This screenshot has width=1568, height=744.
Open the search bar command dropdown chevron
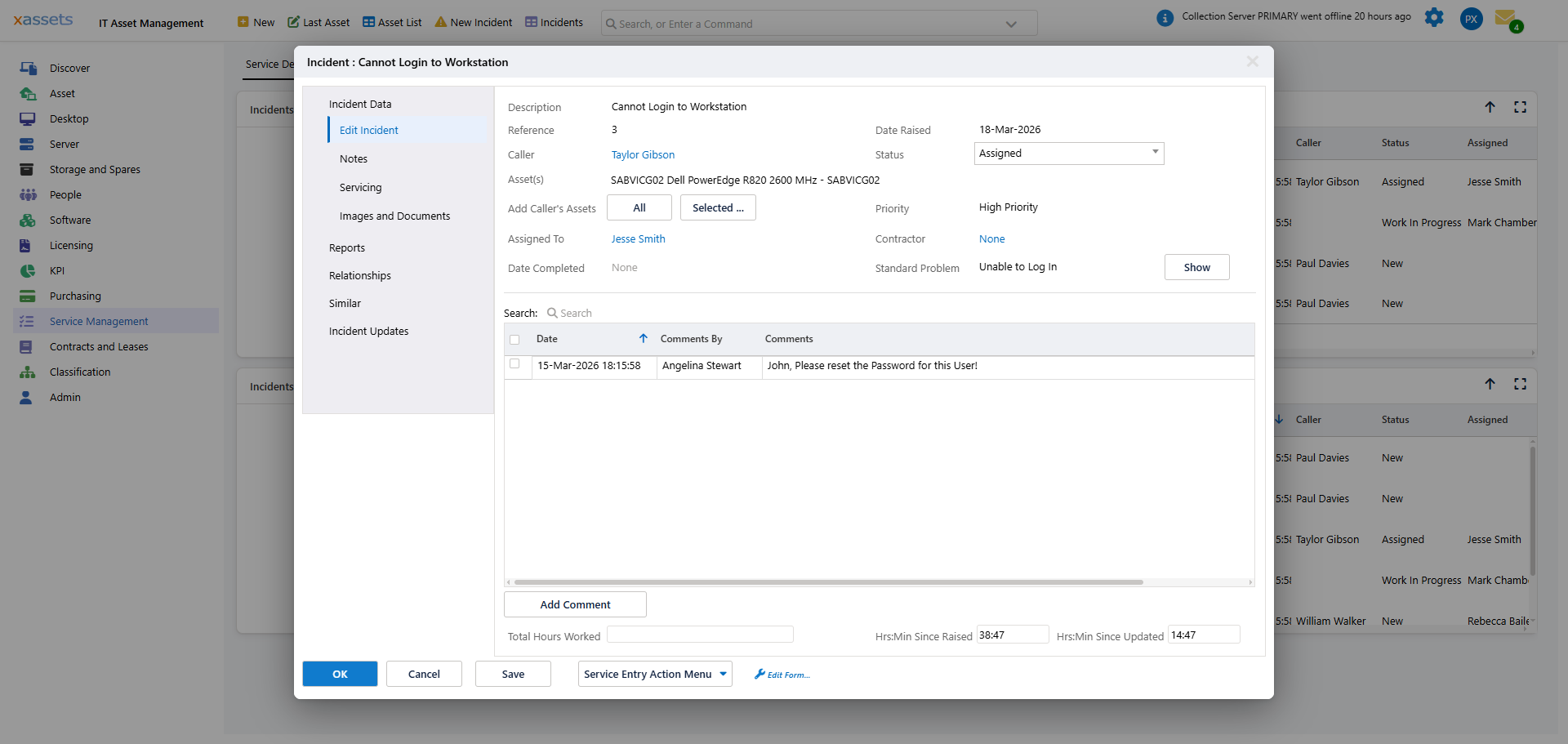[1011, 23]
